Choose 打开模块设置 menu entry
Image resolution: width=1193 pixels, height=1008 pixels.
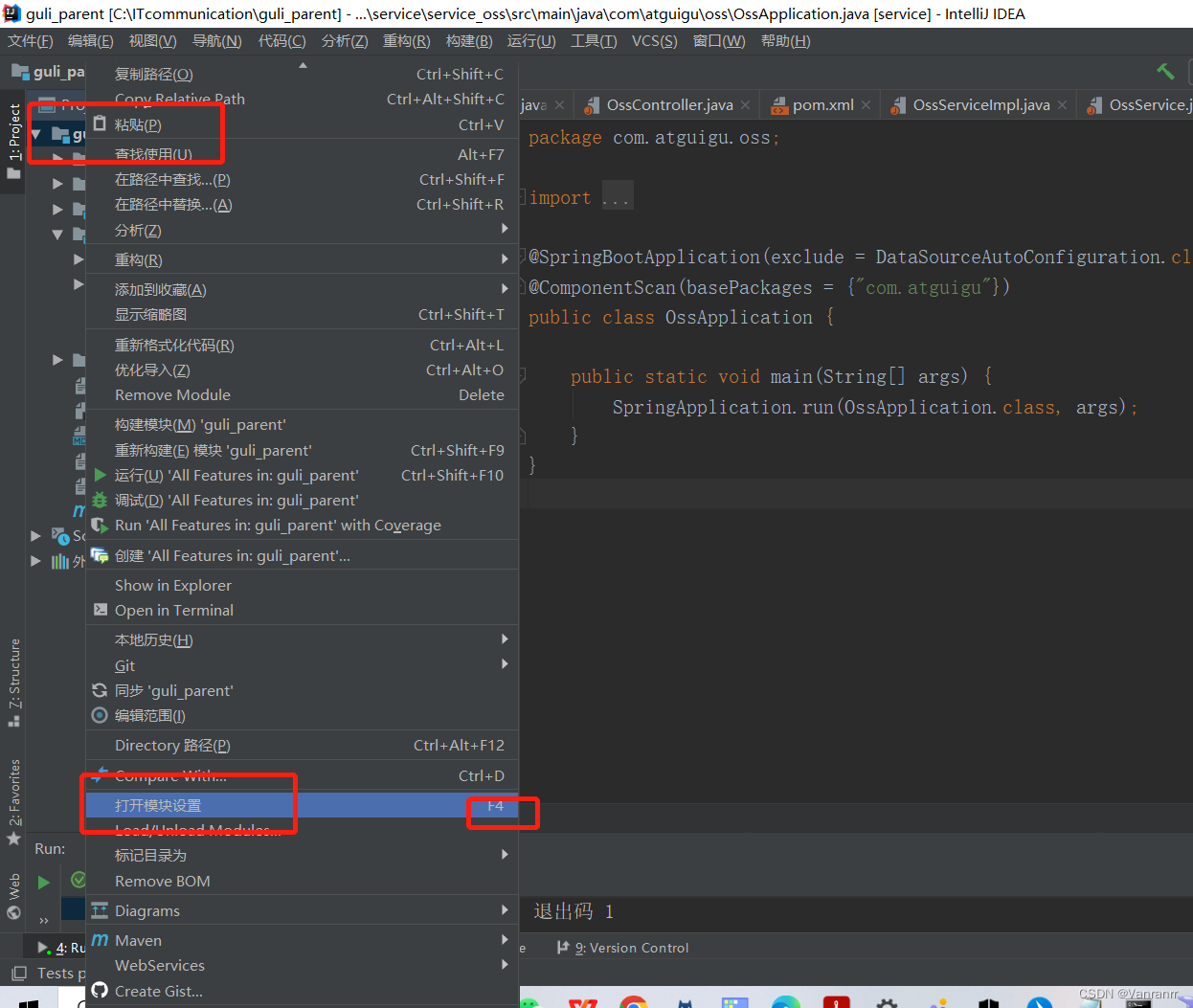[302, 805]
